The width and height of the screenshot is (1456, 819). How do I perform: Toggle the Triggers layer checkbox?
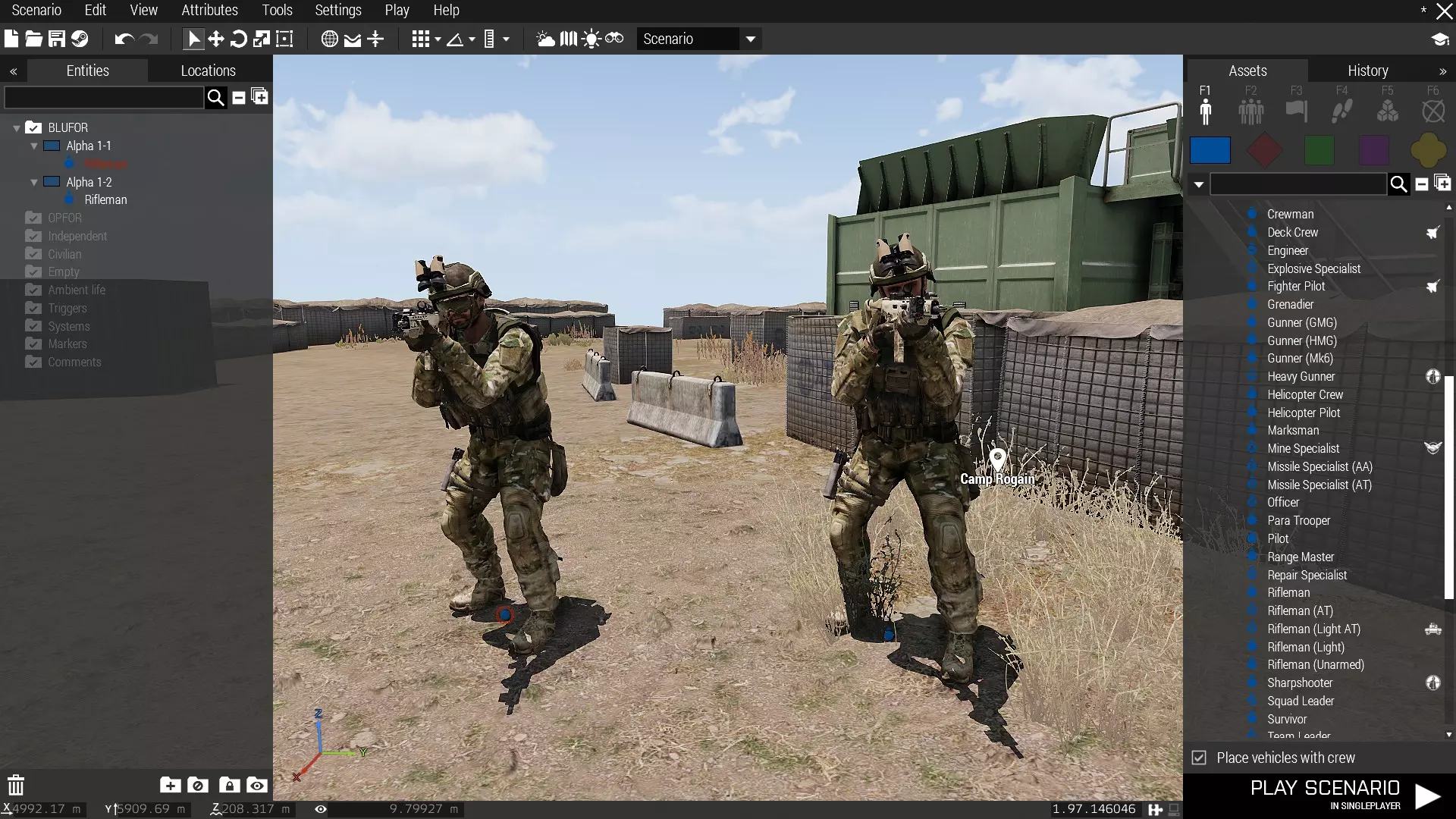pyautogui.click(x=33, y=308)
